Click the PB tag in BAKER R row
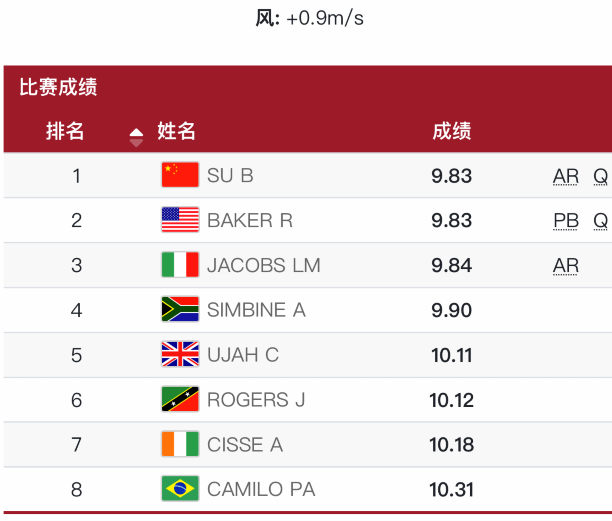The width and height of the screenshot is (612, 521). [566, 221]
